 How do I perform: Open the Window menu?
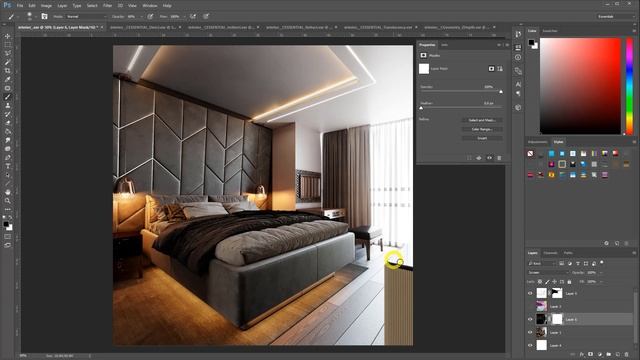click(x=150, y=6)
